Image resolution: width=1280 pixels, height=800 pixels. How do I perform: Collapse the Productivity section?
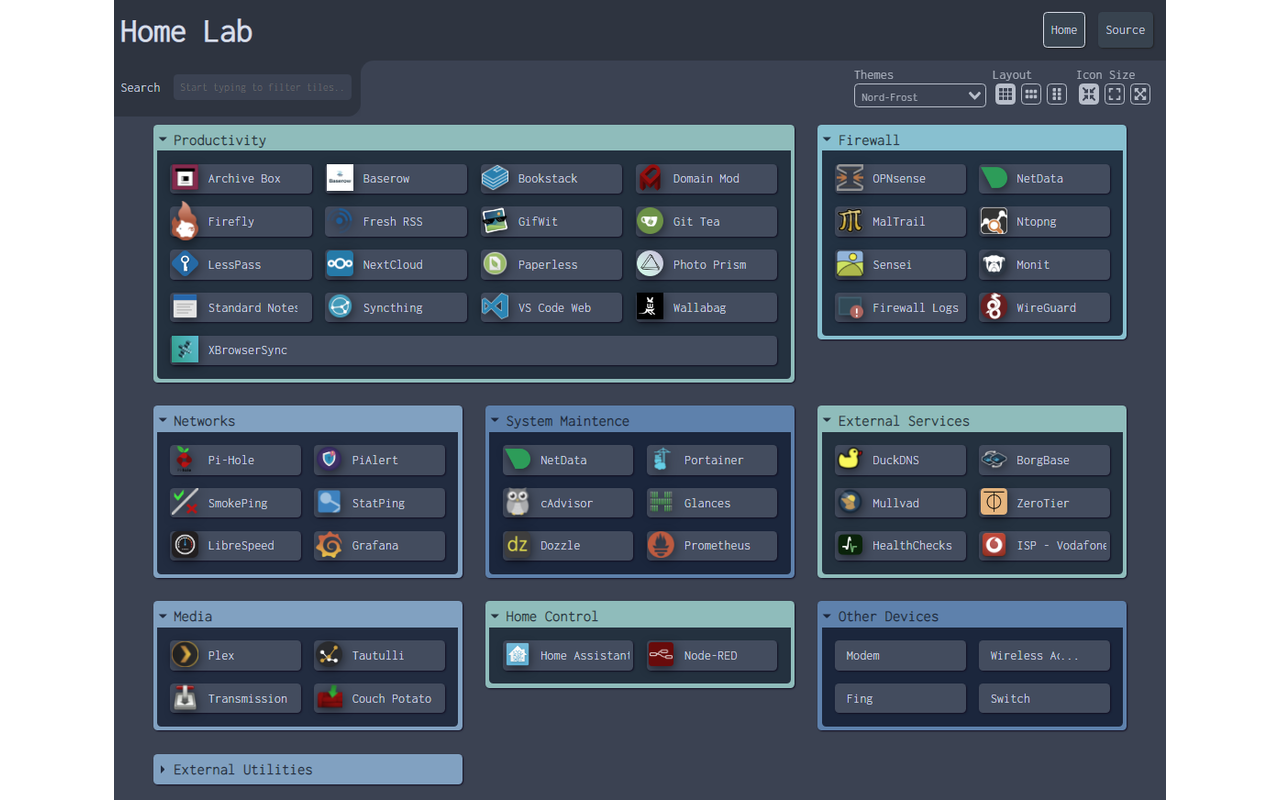pyautogui.click(x=474, y=140)
